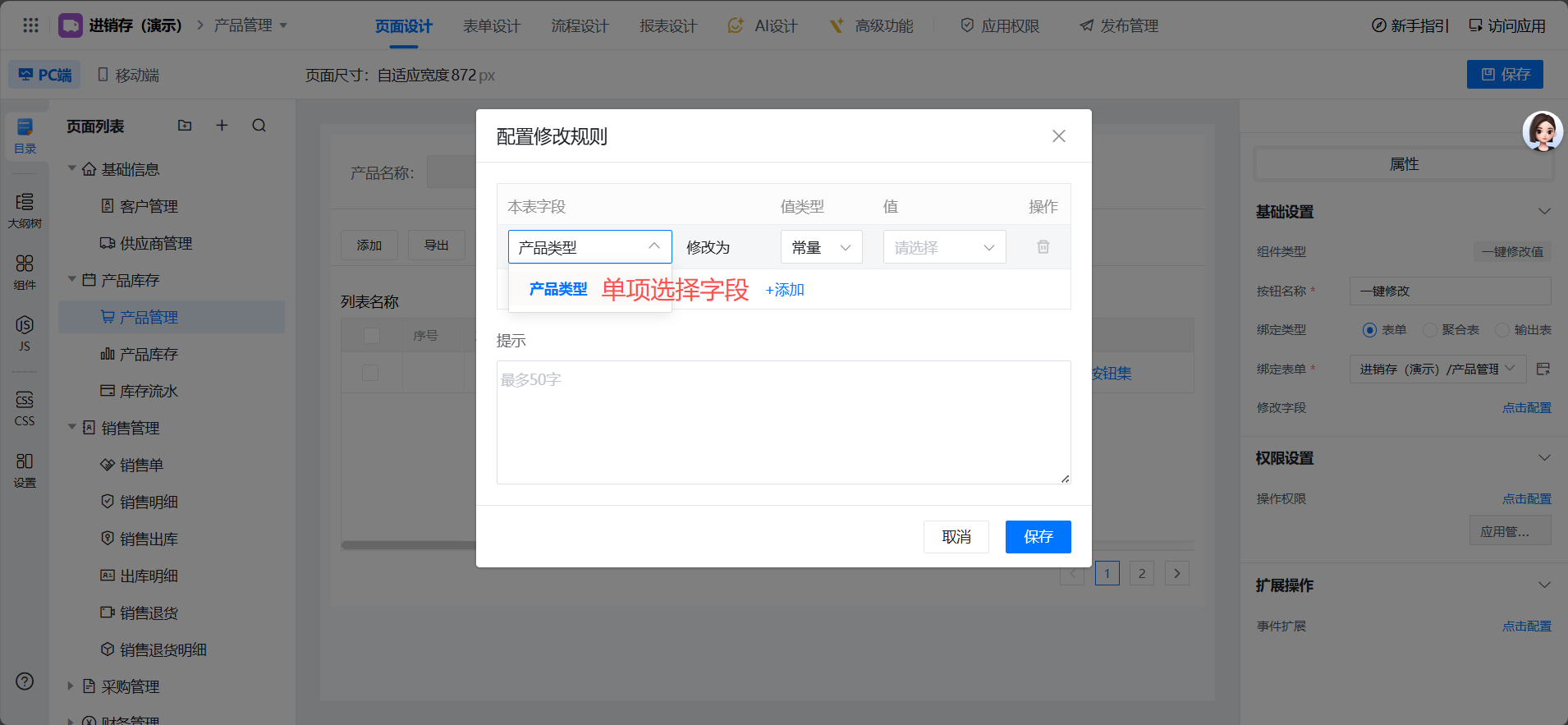Open the 值类型 常量 dropdown
Image resolution: width=1568 pixels, height=725 pixels.
[821, 247]
